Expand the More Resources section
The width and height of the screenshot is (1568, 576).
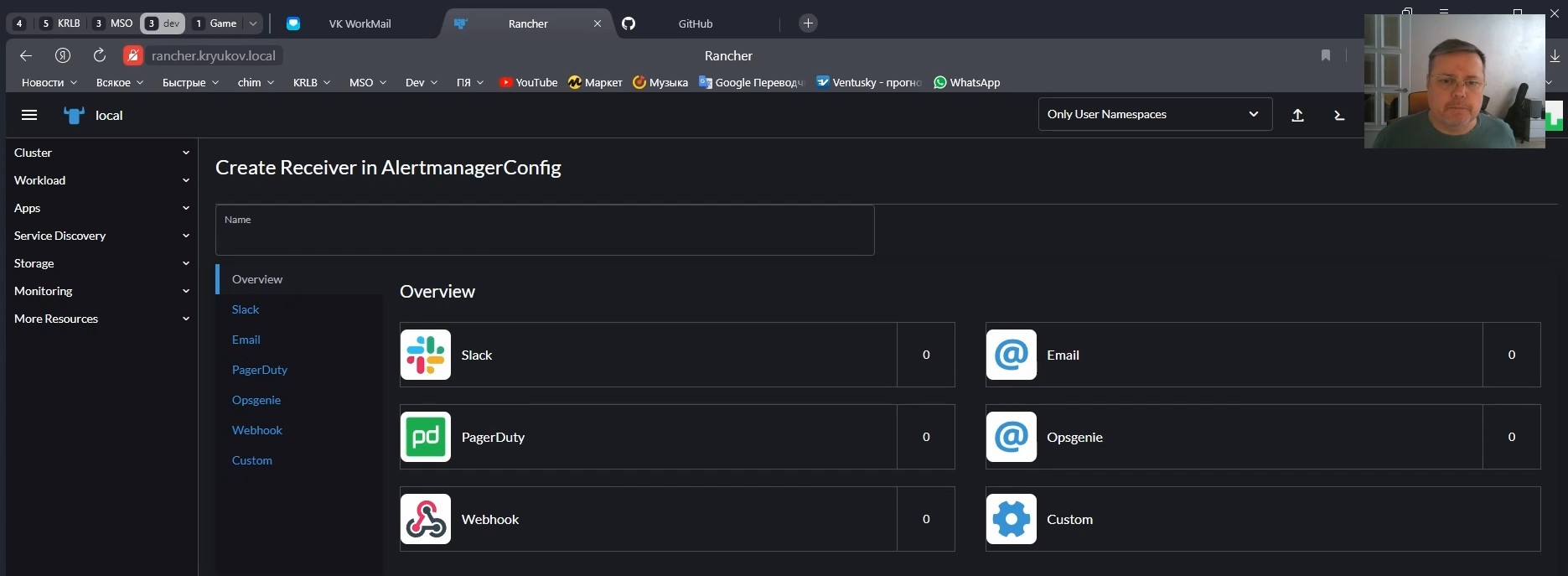point(101,319)
